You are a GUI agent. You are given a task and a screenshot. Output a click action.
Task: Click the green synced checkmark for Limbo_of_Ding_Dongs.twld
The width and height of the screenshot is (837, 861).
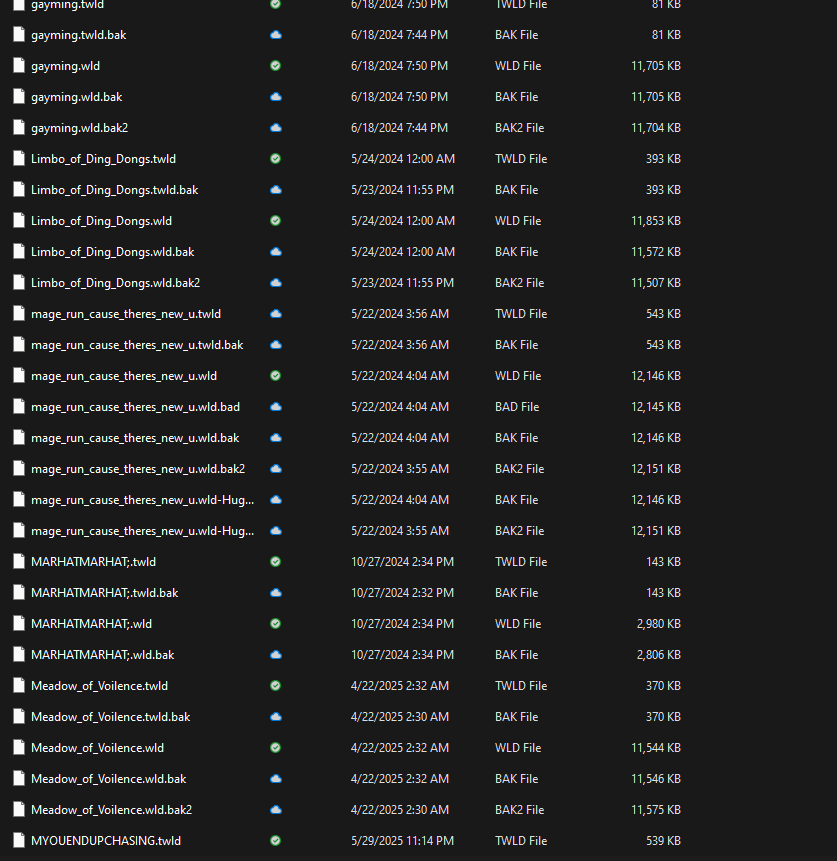click(276, 159)
